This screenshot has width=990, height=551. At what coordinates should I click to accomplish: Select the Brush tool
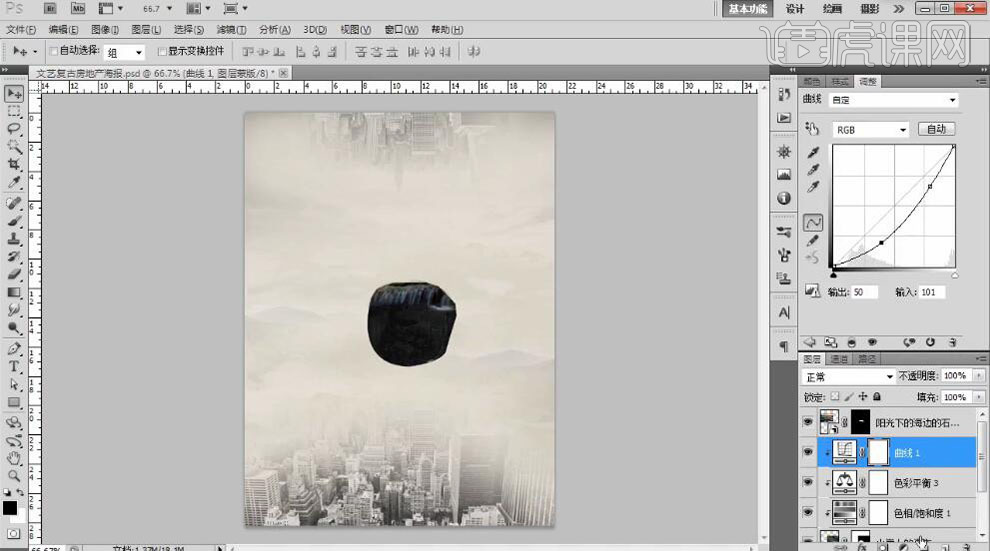click(14, 222)
